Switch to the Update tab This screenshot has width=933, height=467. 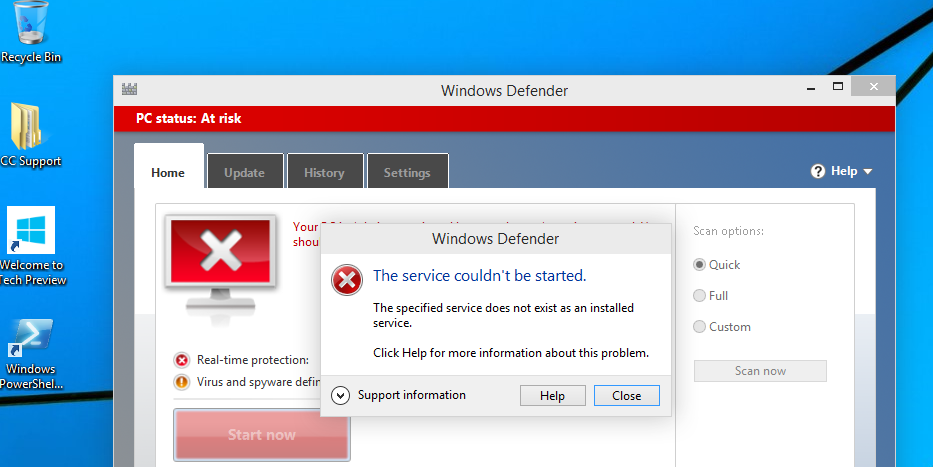pyautogui.click(x=245, y=171)
